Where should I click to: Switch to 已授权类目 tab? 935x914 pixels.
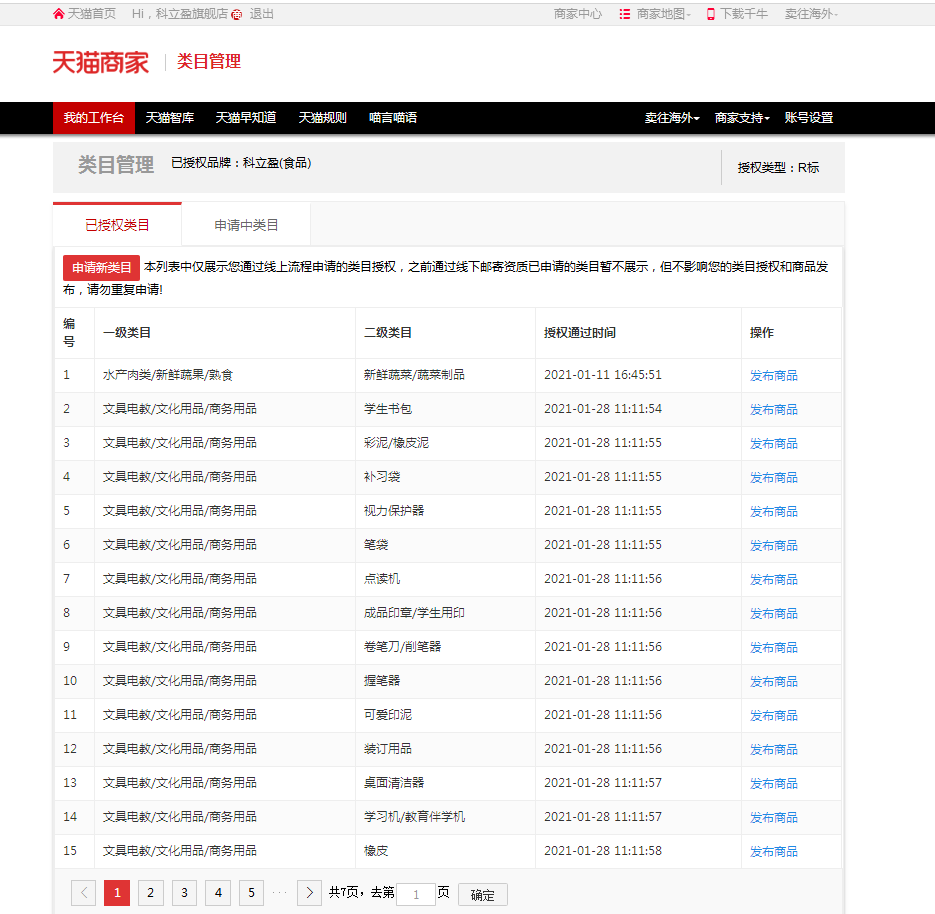pos(117,225)
